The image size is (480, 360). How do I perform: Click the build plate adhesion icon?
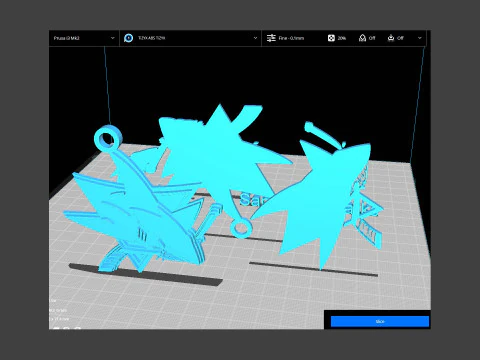pyautogui.click(x=391, y=38)
